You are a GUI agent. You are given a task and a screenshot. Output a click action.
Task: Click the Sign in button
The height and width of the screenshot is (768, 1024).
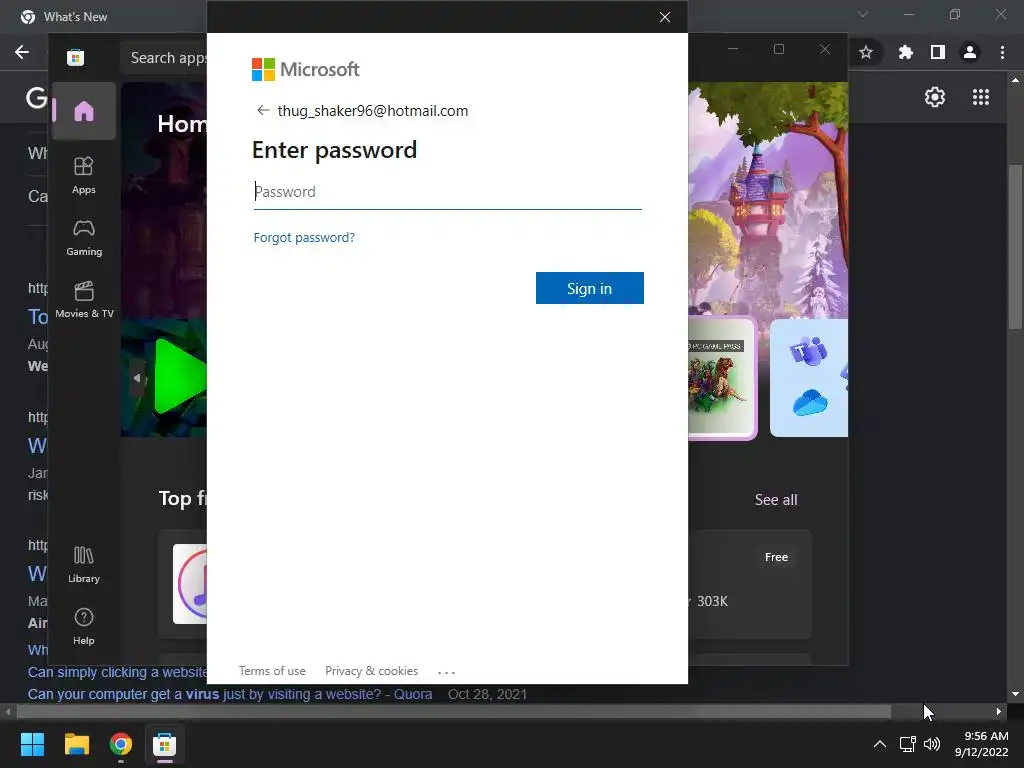pyautogui.click(x=590, y=288)
